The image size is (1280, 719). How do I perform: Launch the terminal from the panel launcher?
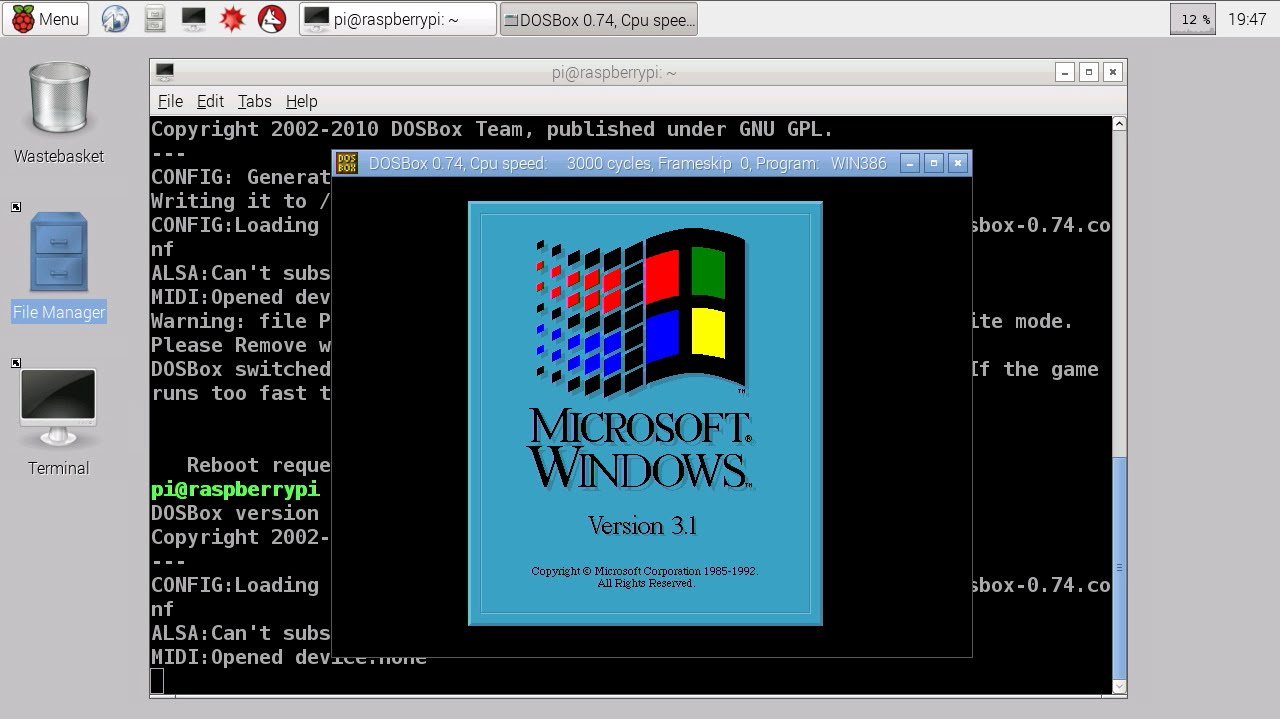point(193,19)
